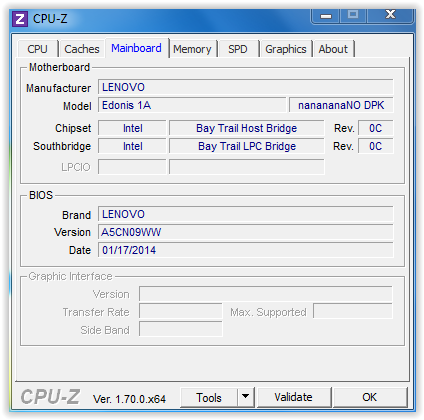
Task: Click the Ver. 1.70.0.x64 version text
Action: (x=129, y=399)
